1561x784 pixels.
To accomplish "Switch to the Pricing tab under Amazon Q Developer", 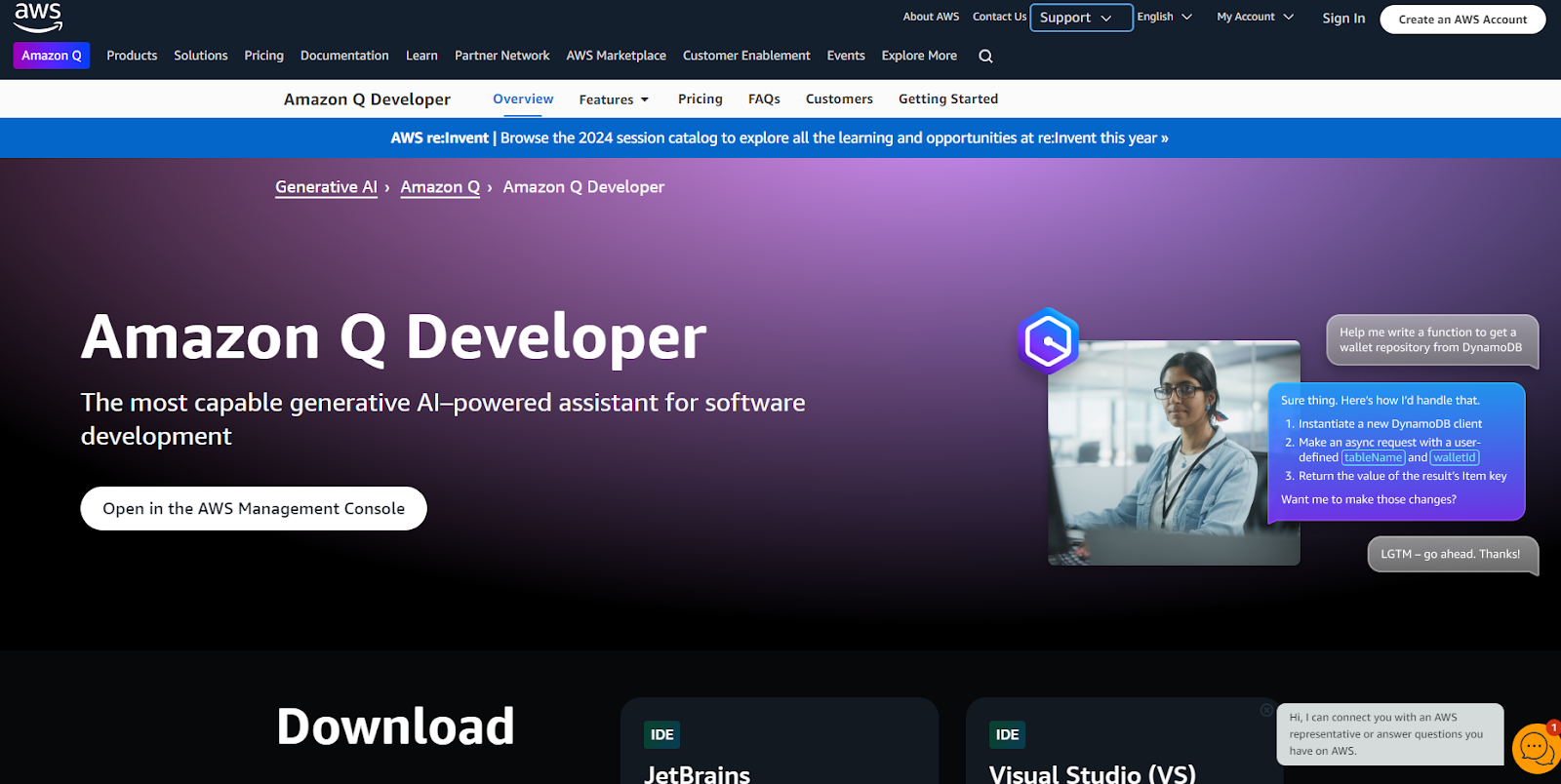I will pos(700,99).
